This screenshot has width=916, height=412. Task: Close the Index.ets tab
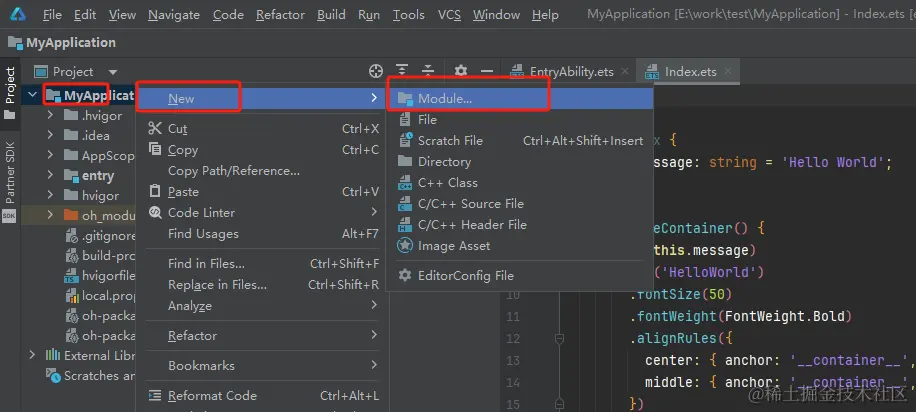click(728, 71)
